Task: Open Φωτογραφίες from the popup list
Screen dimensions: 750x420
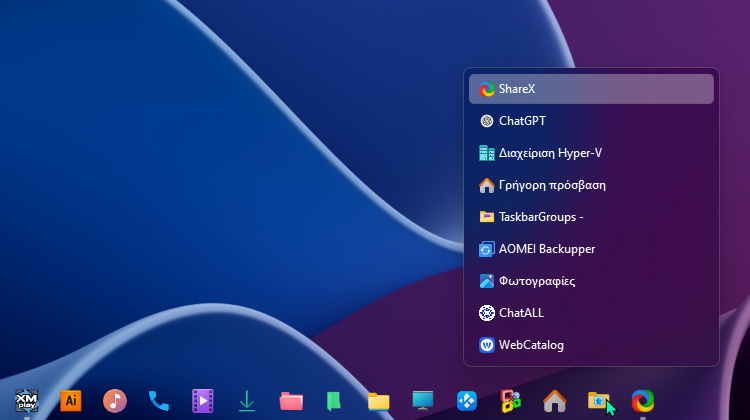Action: (x=591, y=281)
